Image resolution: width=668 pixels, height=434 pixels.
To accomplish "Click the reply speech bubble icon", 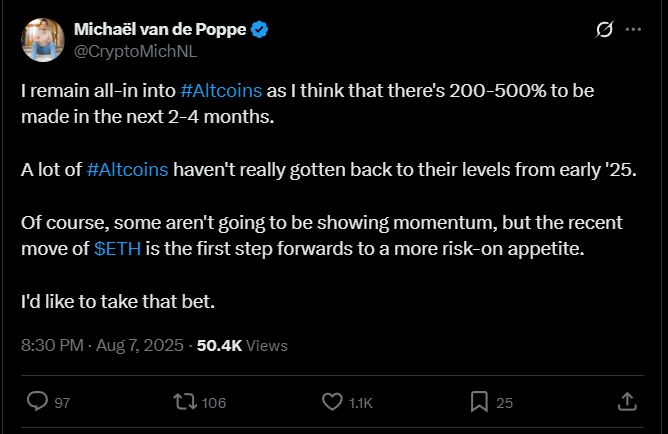I will coord(37,402).
